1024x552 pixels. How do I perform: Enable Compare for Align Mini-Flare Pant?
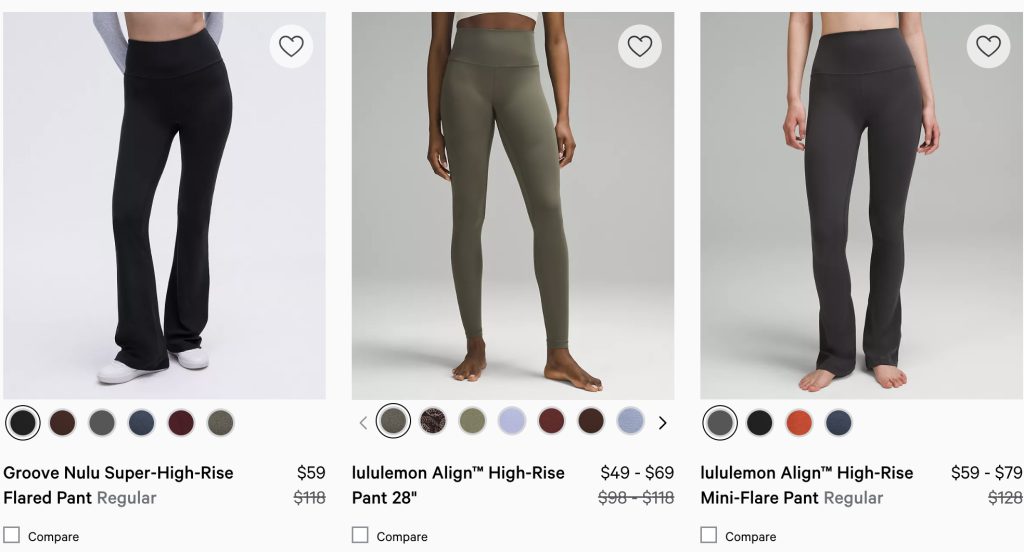click(x=709, y=535)
